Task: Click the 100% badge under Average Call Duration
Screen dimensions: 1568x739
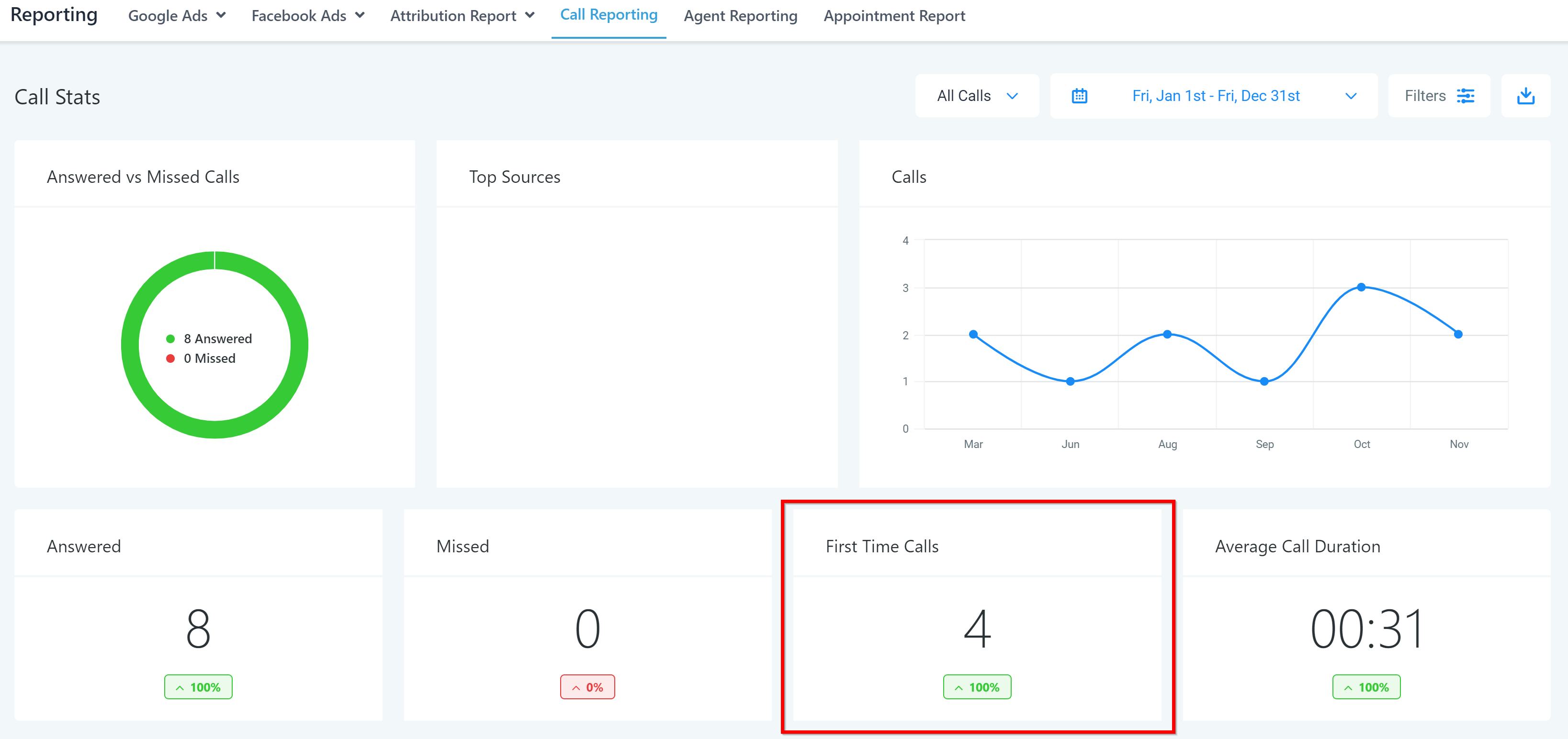Action: 1366,687
